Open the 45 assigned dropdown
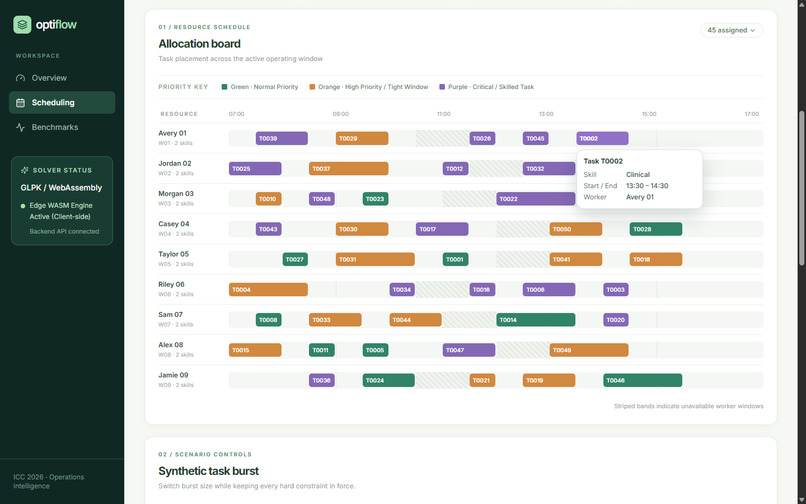 [x=731, y=30]
